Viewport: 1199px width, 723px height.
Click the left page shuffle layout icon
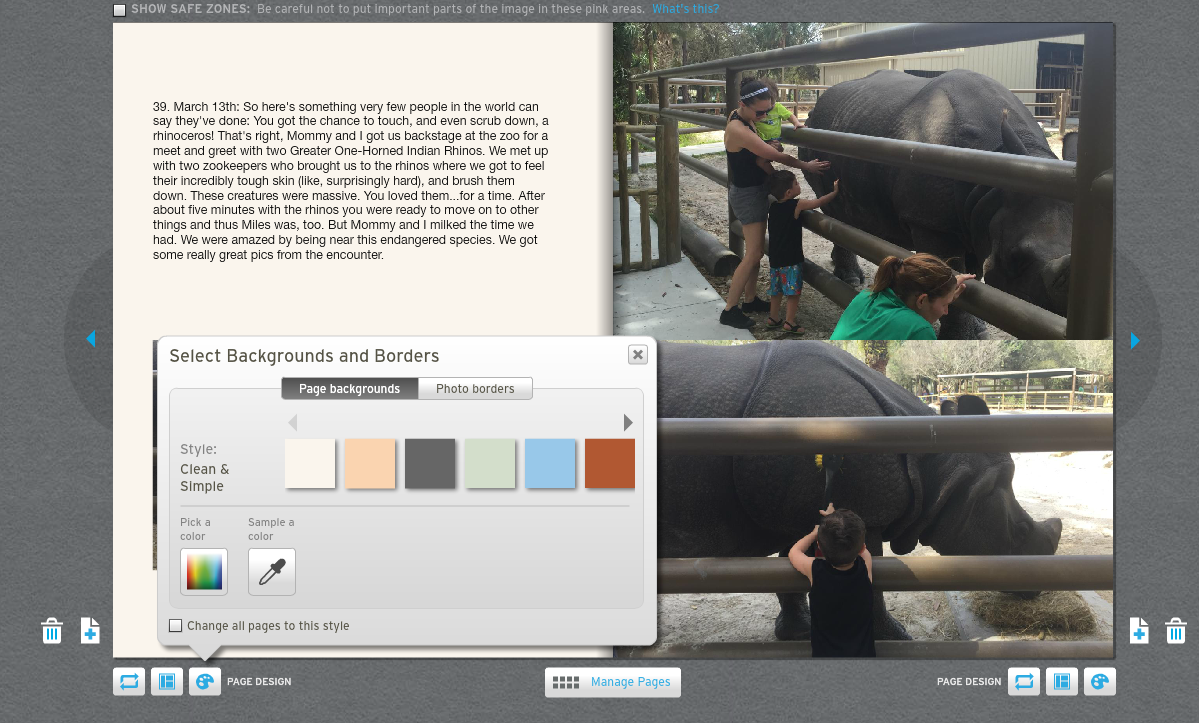[x=129, y=682]
